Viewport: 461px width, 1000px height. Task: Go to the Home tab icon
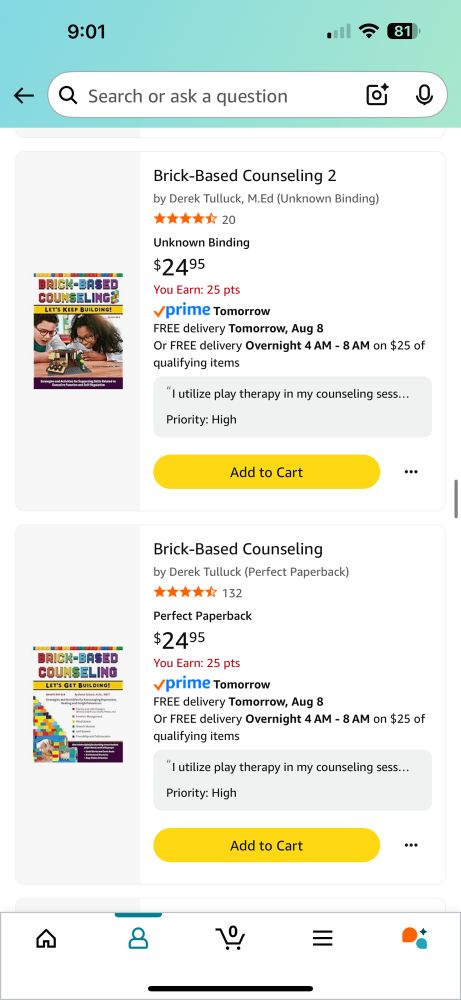(47, 938)
